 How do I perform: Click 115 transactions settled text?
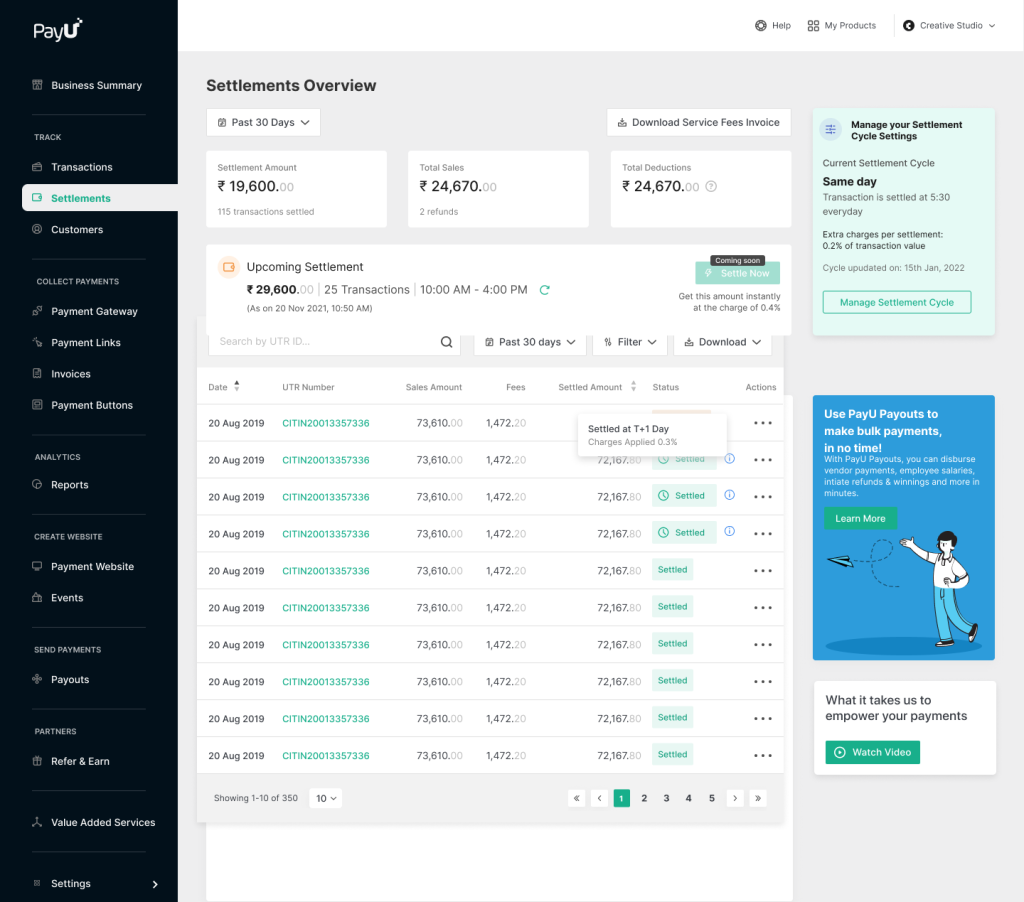(x=266, y=212)
